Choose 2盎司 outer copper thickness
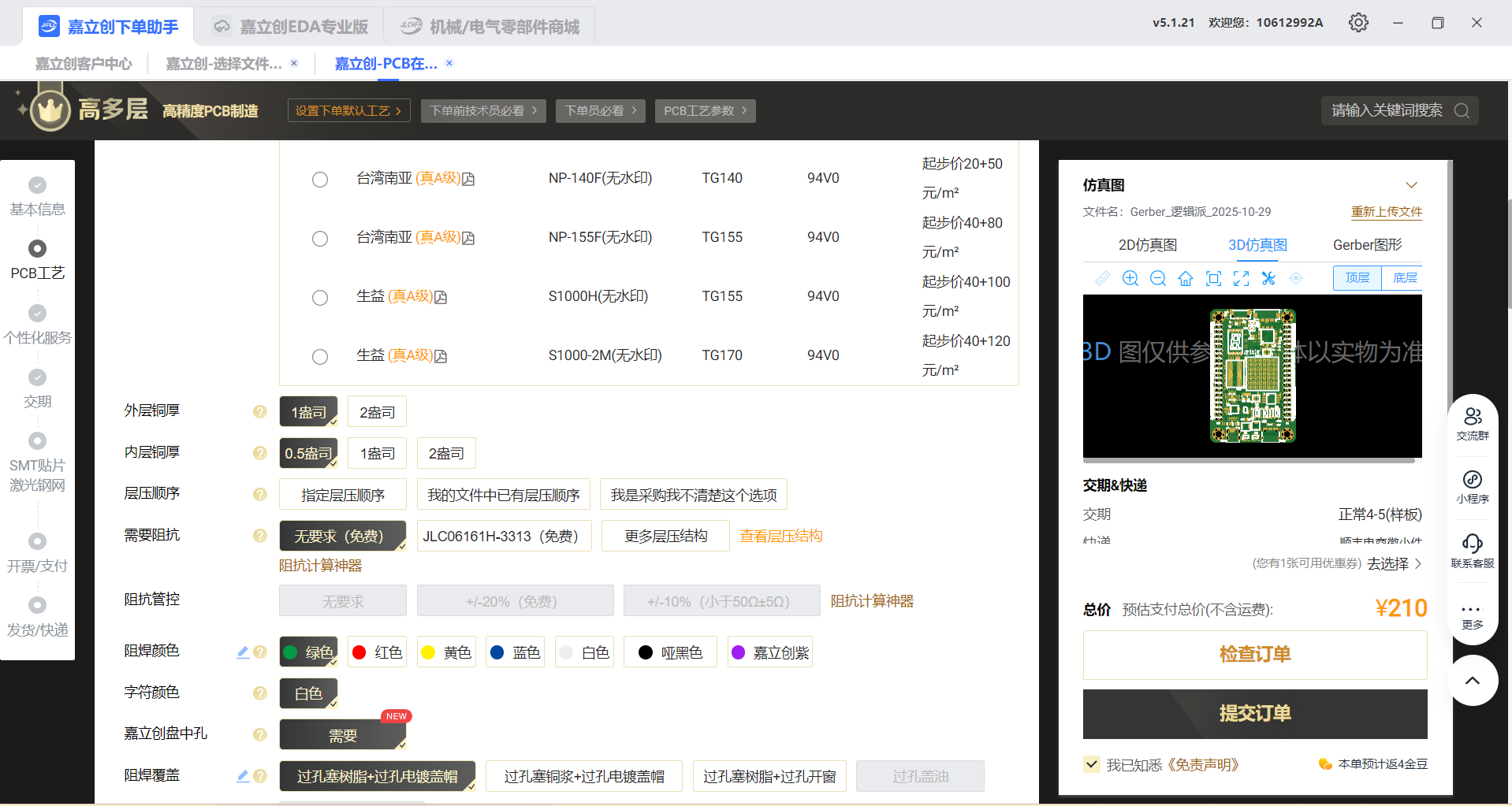This screenshot has height=806, width=1512. tap(377, 412)
